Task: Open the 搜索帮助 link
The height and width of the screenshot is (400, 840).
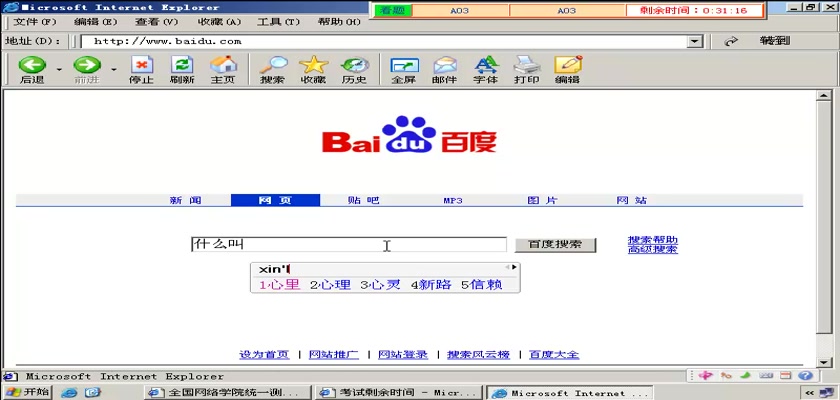Action: click(652, 240)
